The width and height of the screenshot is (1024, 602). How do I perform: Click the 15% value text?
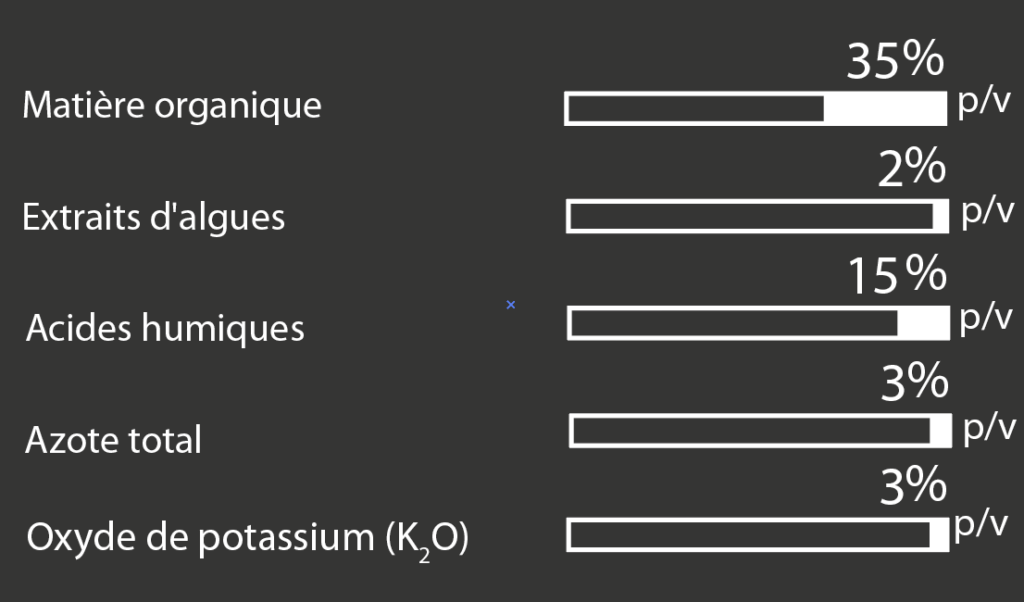[x=897, y=275]
